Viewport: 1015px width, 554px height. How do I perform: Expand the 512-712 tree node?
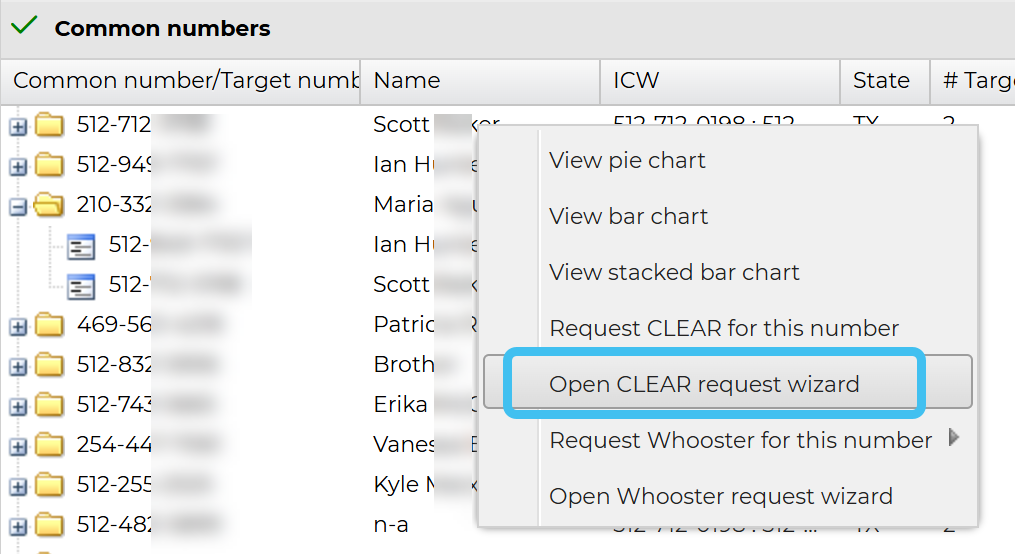tap(18, 126)
